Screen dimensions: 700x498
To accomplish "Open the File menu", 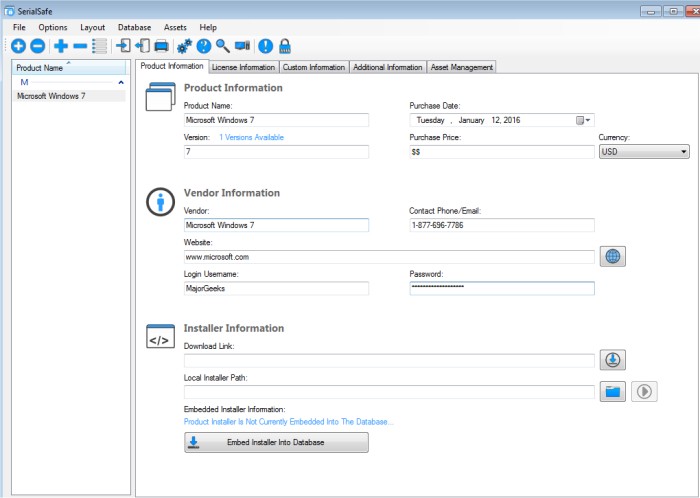I will (x=19, y=27).
